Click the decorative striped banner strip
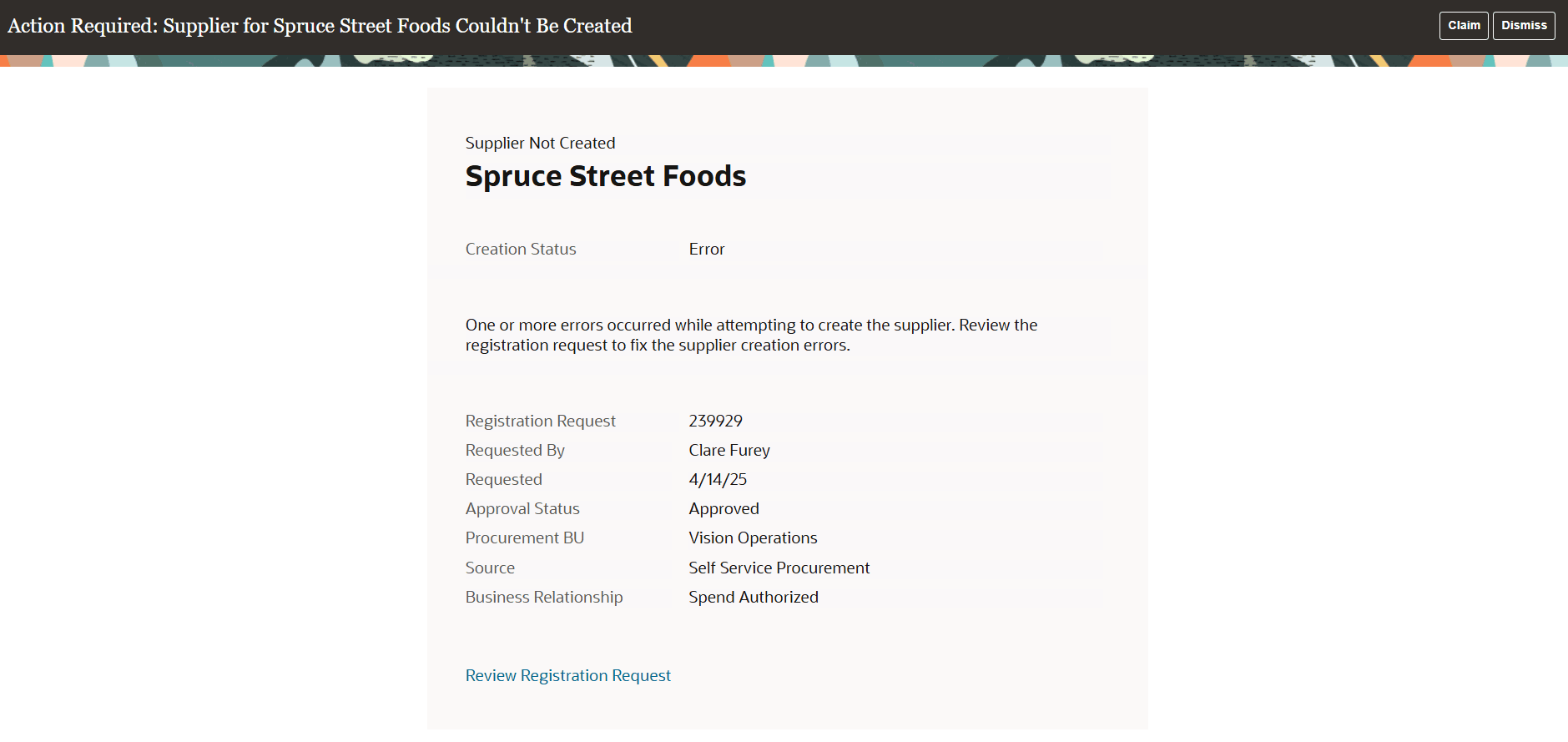The width and height of the screenshot is (1568, 742). (784, 58)
